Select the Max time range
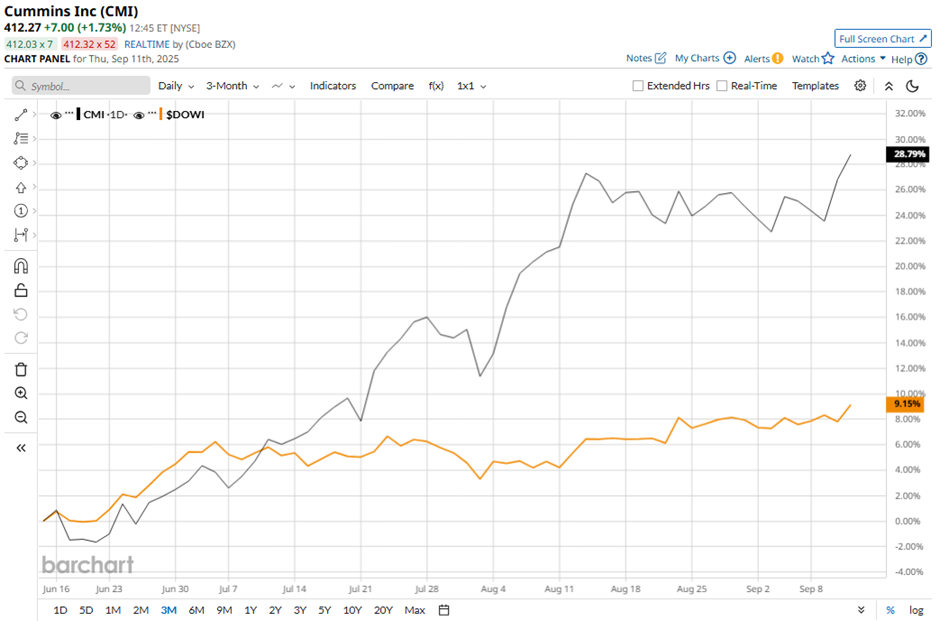This screenshot has width=940, height=621. (x=414, y=610)
